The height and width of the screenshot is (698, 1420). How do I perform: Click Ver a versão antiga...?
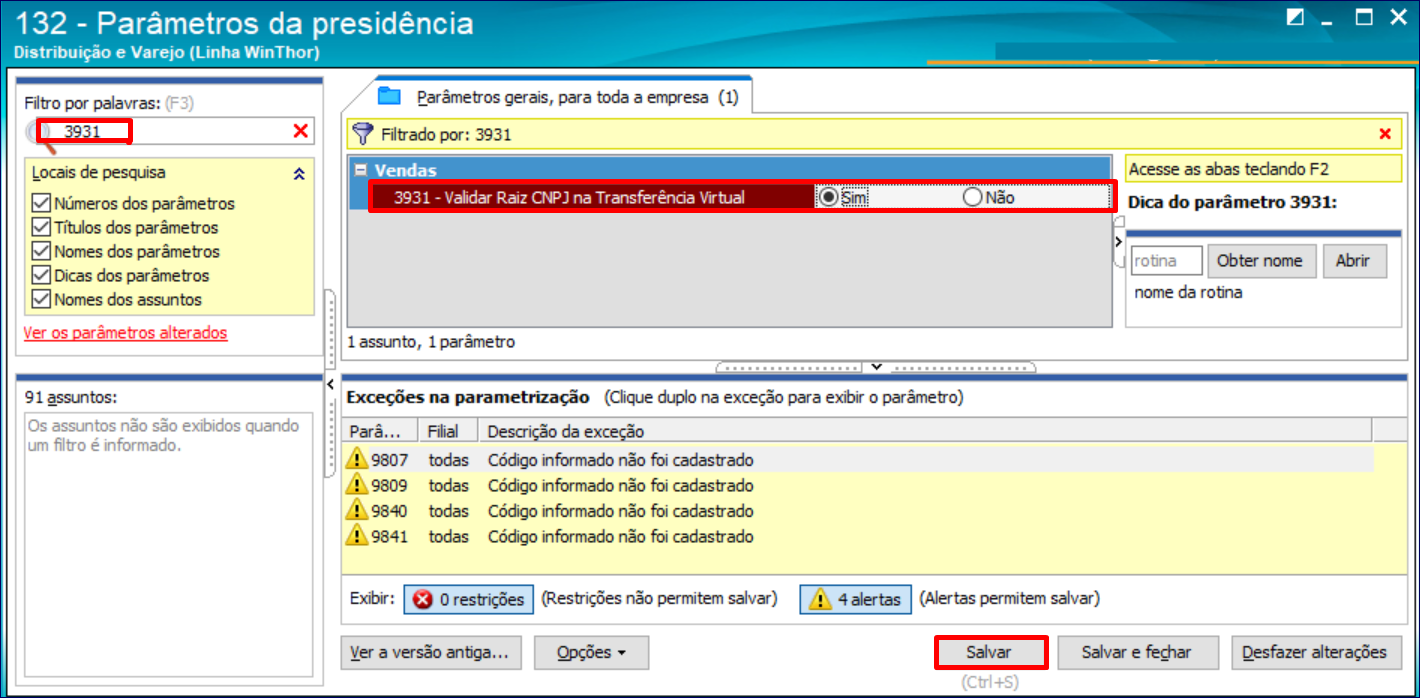tap(430, 652)
